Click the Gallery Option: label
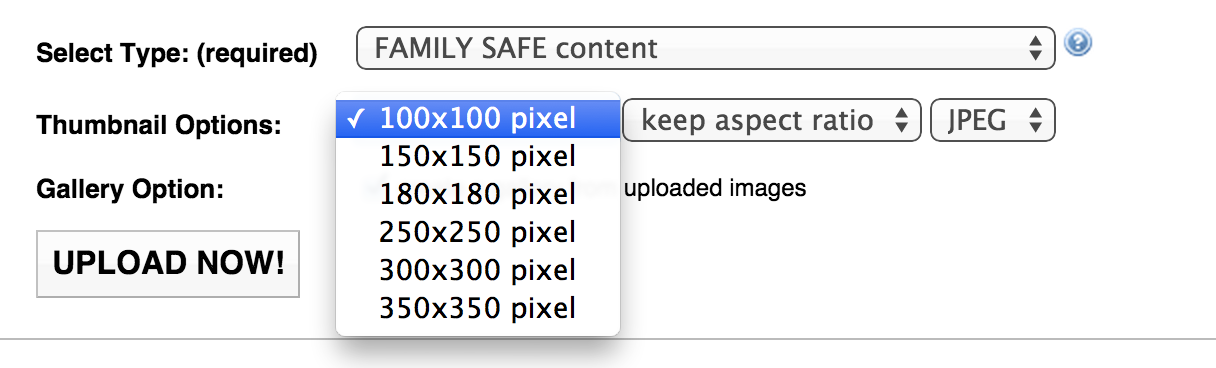 [130, 189]
